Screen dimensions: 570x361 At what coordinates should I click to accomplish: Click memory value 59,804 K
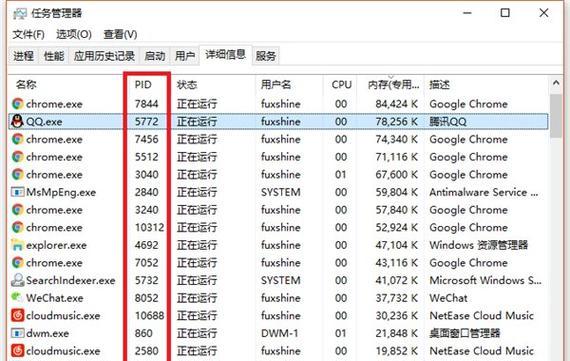coord(396,192)
